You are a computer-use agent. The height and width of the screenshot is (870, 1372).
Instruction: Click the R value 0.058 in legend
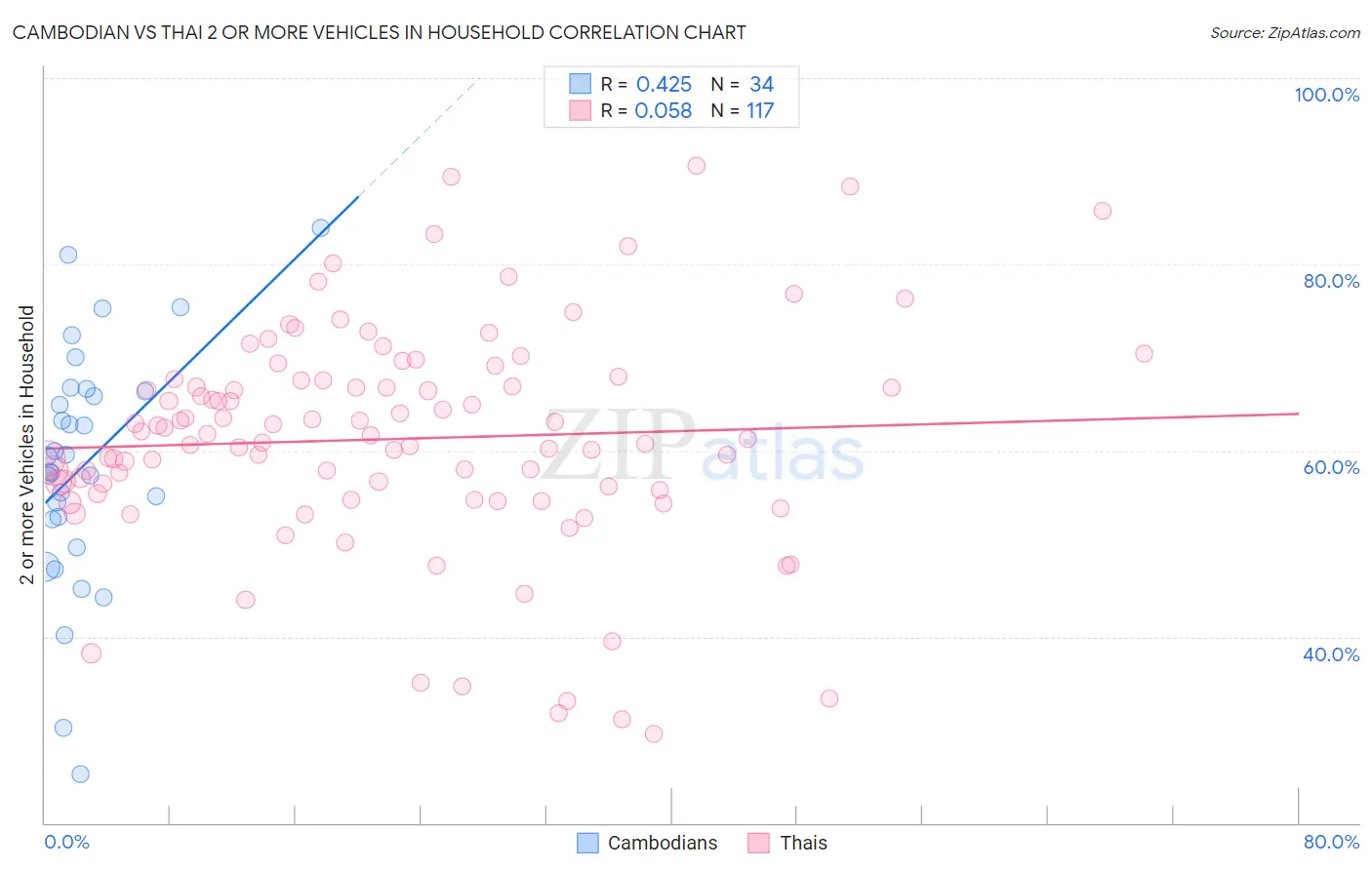[664, 110]
